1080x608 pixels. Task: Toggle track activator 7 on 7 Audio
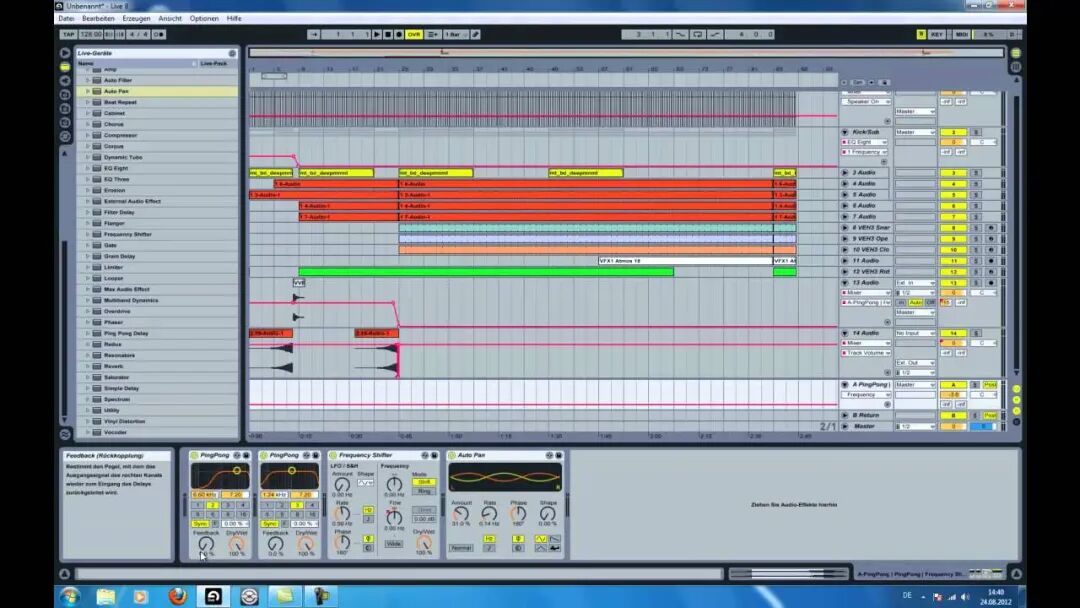(x=953, y=217)
